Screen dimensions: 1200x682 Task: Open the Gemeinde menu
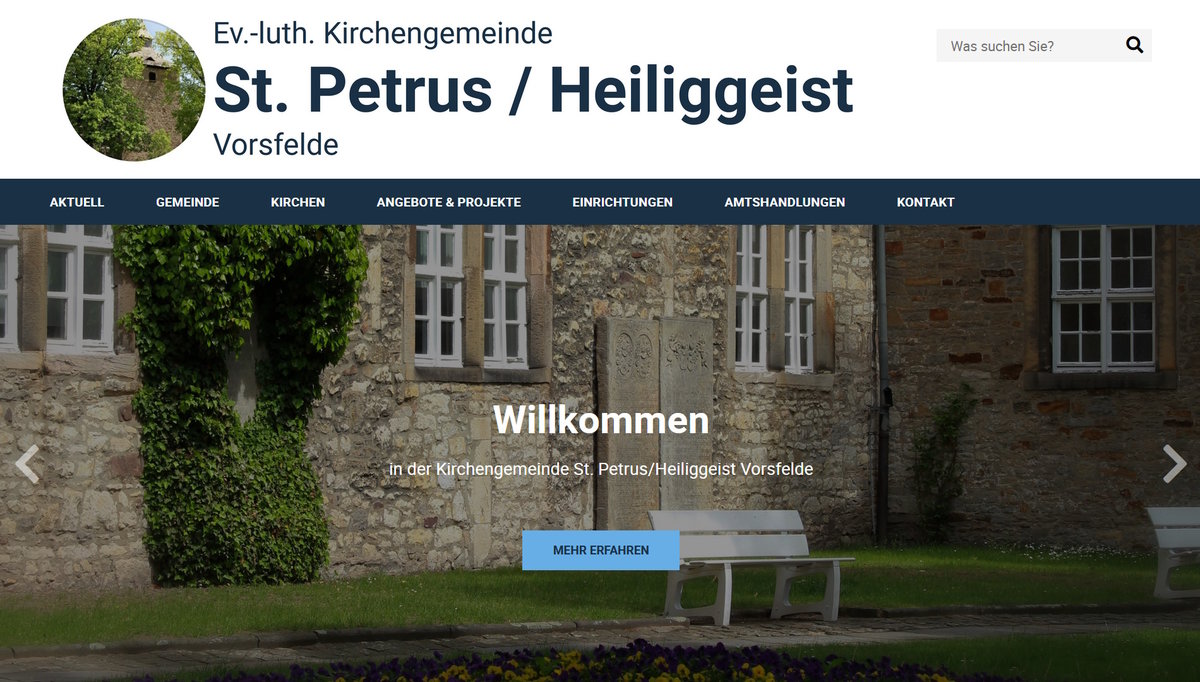click(187, 202)
